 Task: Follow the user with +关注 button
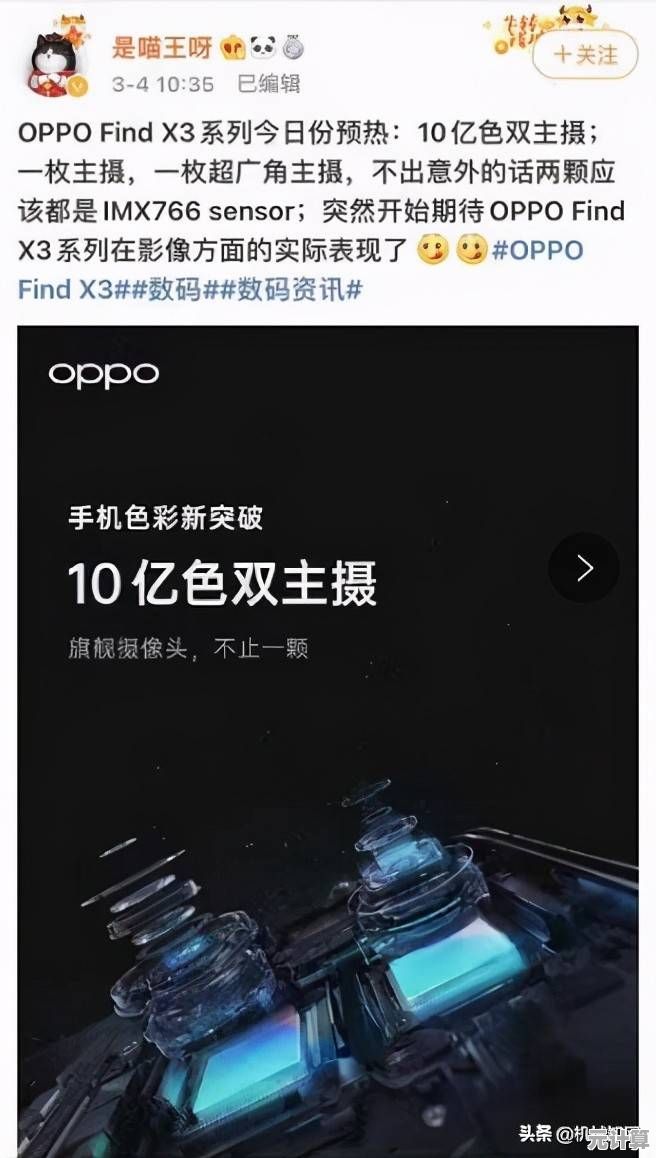[585, 55]
